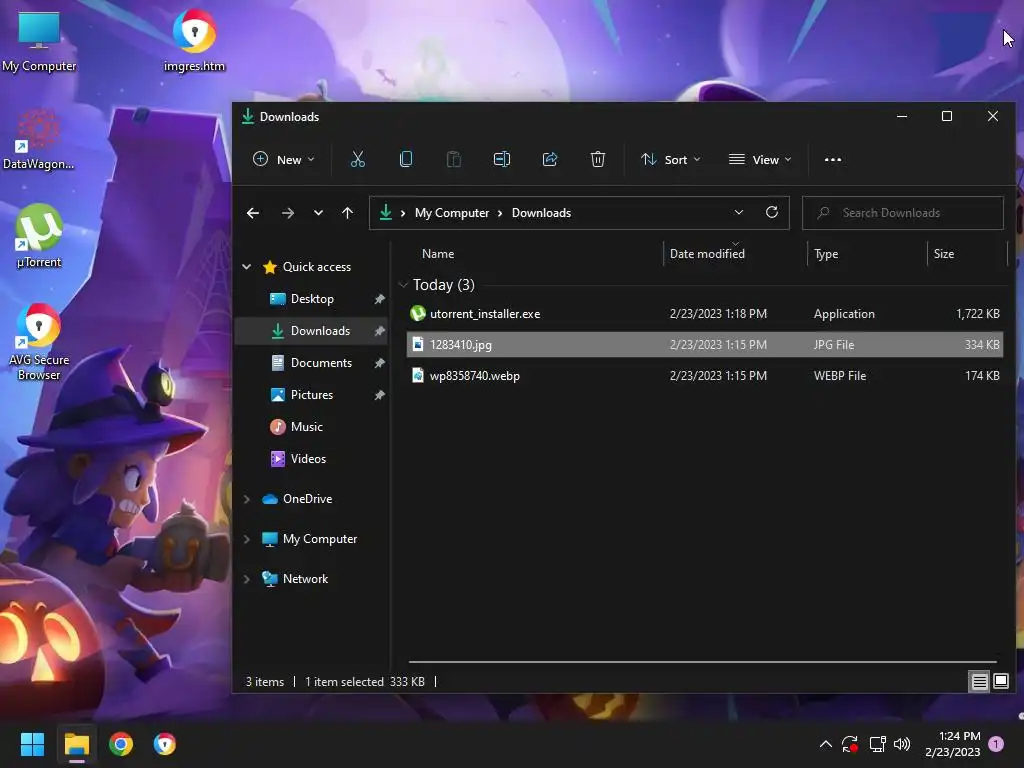Open the My Computer desktop icon
This screenshot has height=768, width=1024.
point(39,40)
